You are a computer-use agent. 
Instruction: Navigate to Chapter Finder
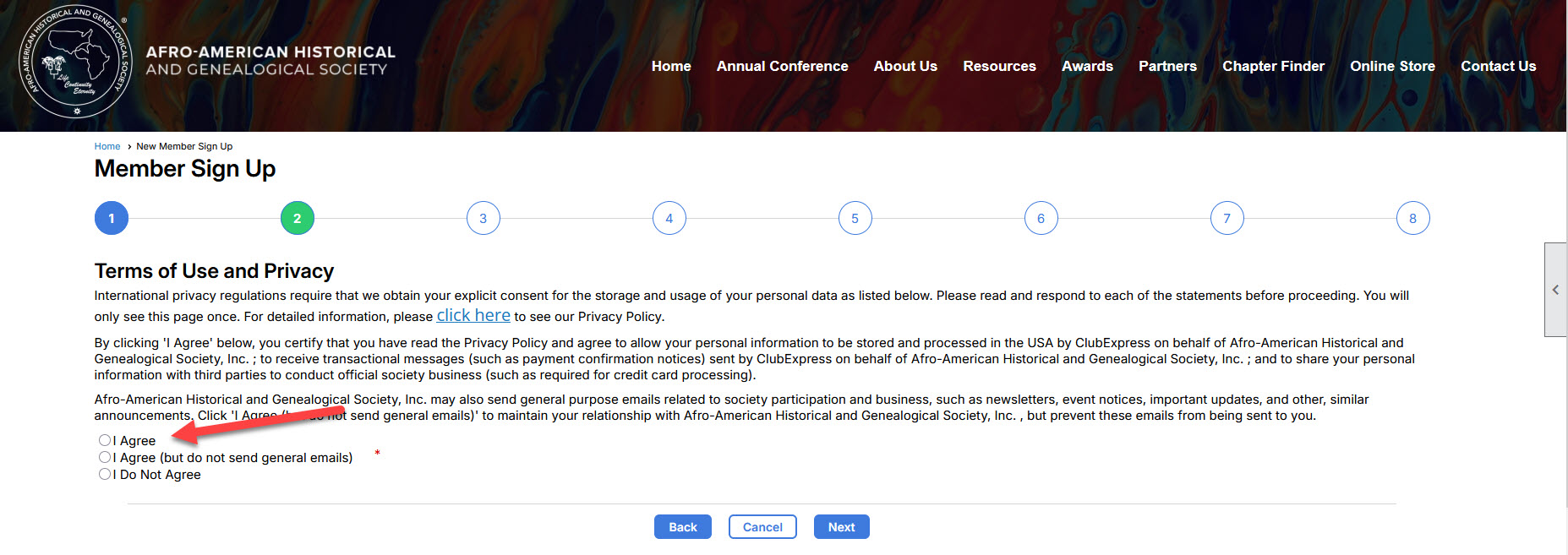click(1273, 66)
